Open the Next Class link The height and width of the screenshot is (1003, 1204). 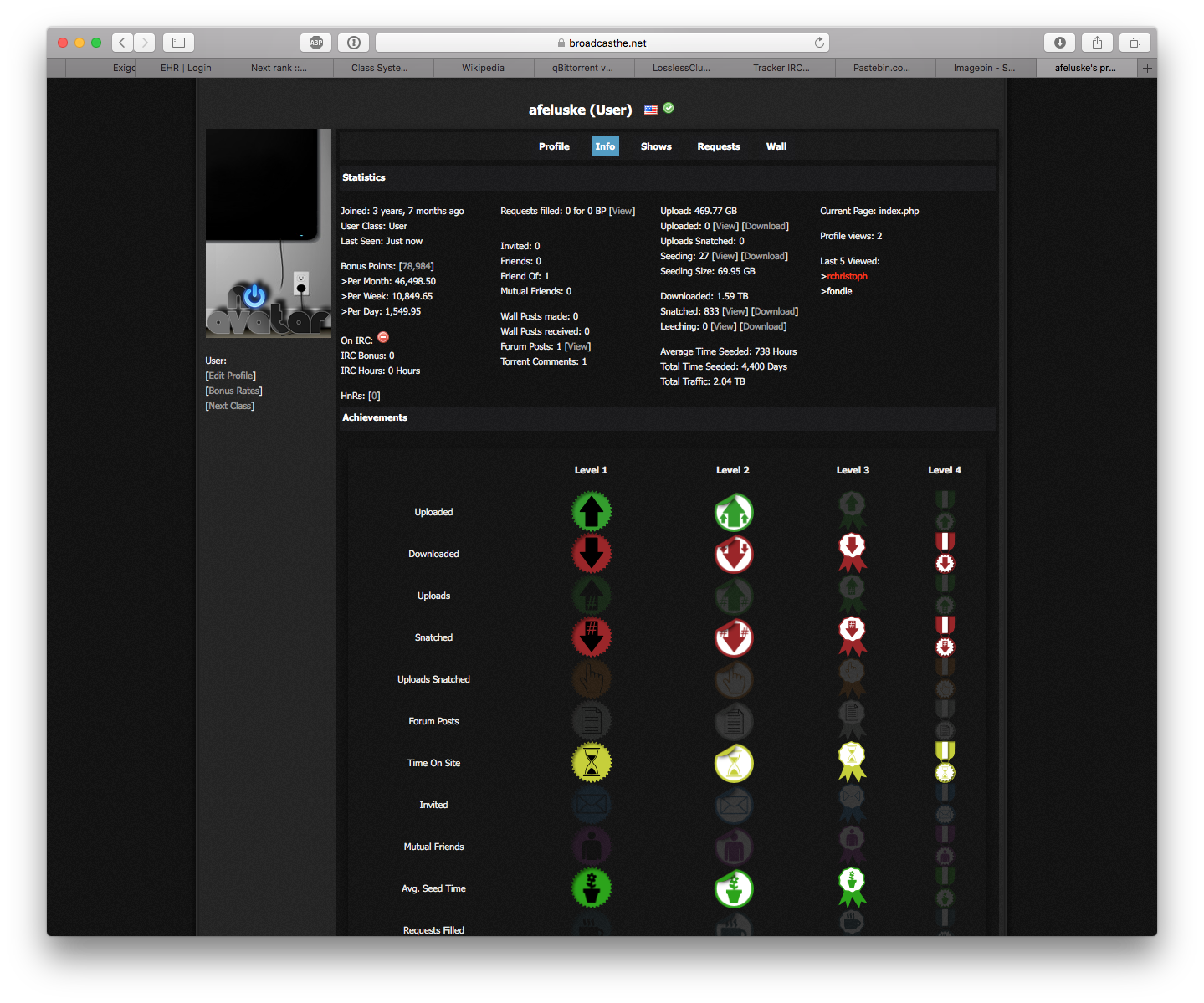(x=230, y=406)
